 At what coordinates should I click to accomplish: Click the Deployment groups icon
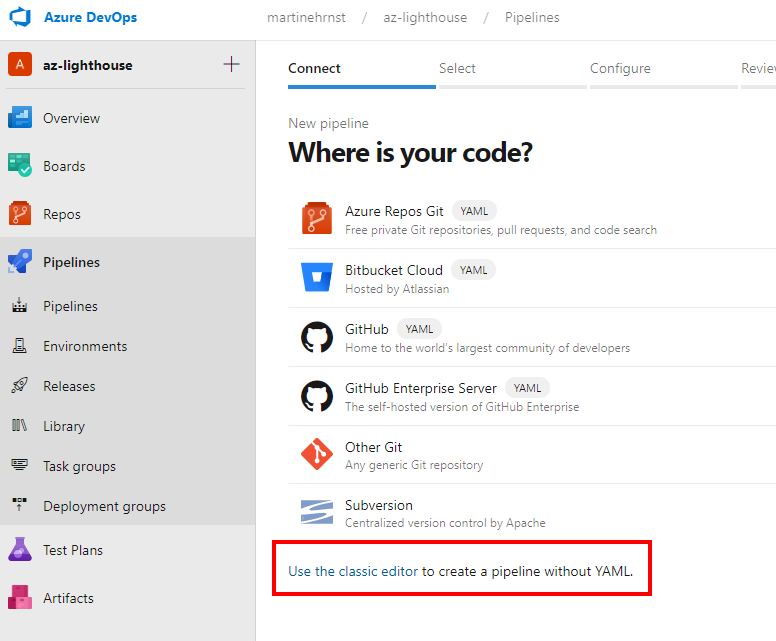click(19, 504)
